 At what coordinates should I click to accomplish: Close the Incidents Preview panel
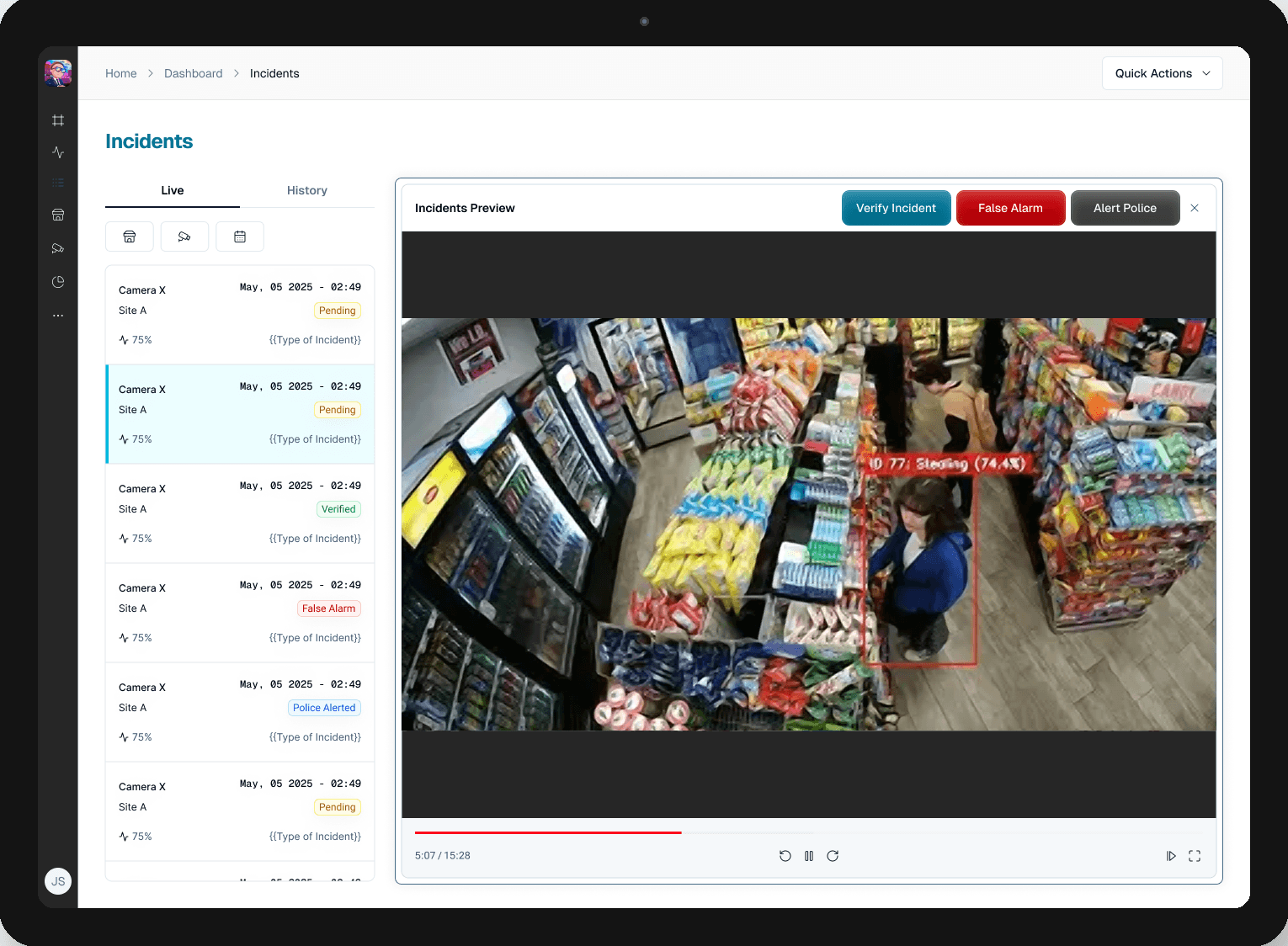coord(1195,208)
